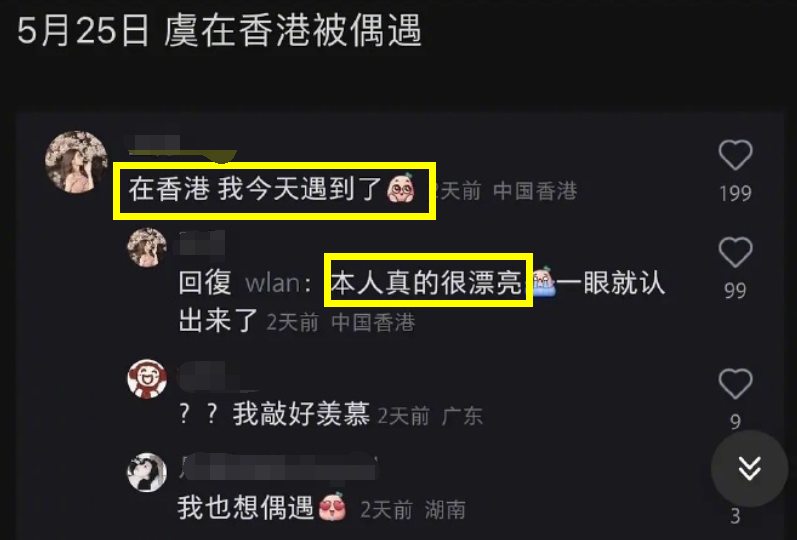Screen dimensions: 797x540
Task: Like the reply with 99 likes
Action: pos(735,252)
